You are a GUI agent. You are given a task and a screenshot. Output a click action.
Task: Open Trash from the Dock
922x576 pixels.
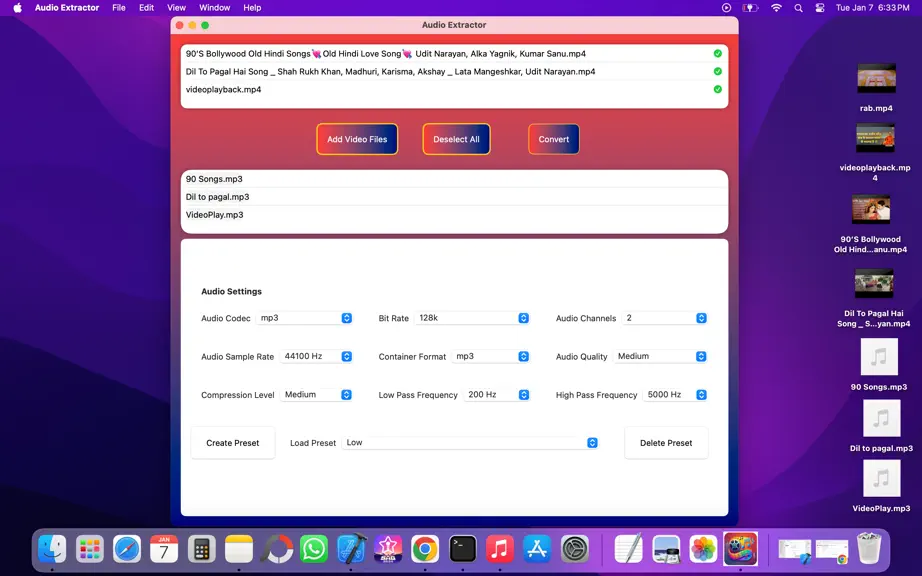click(869, 548)
